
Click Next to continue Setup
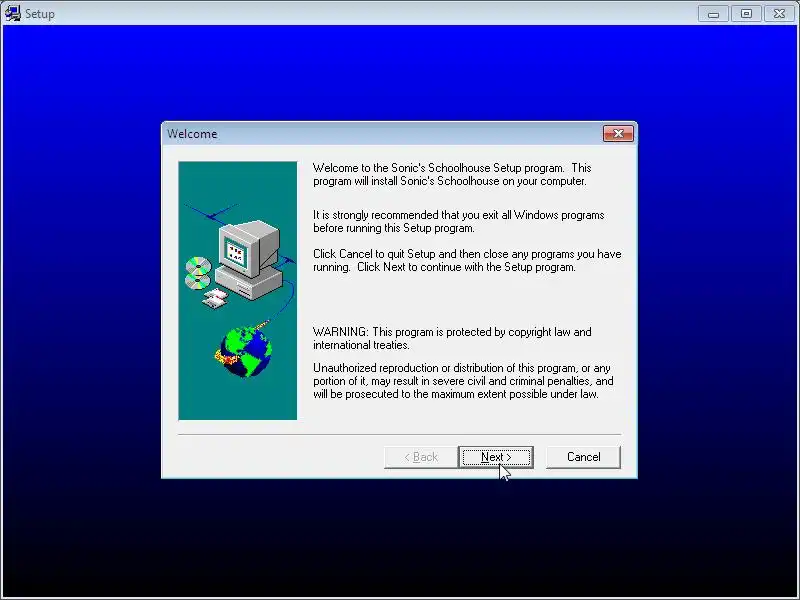click(496, 457)
